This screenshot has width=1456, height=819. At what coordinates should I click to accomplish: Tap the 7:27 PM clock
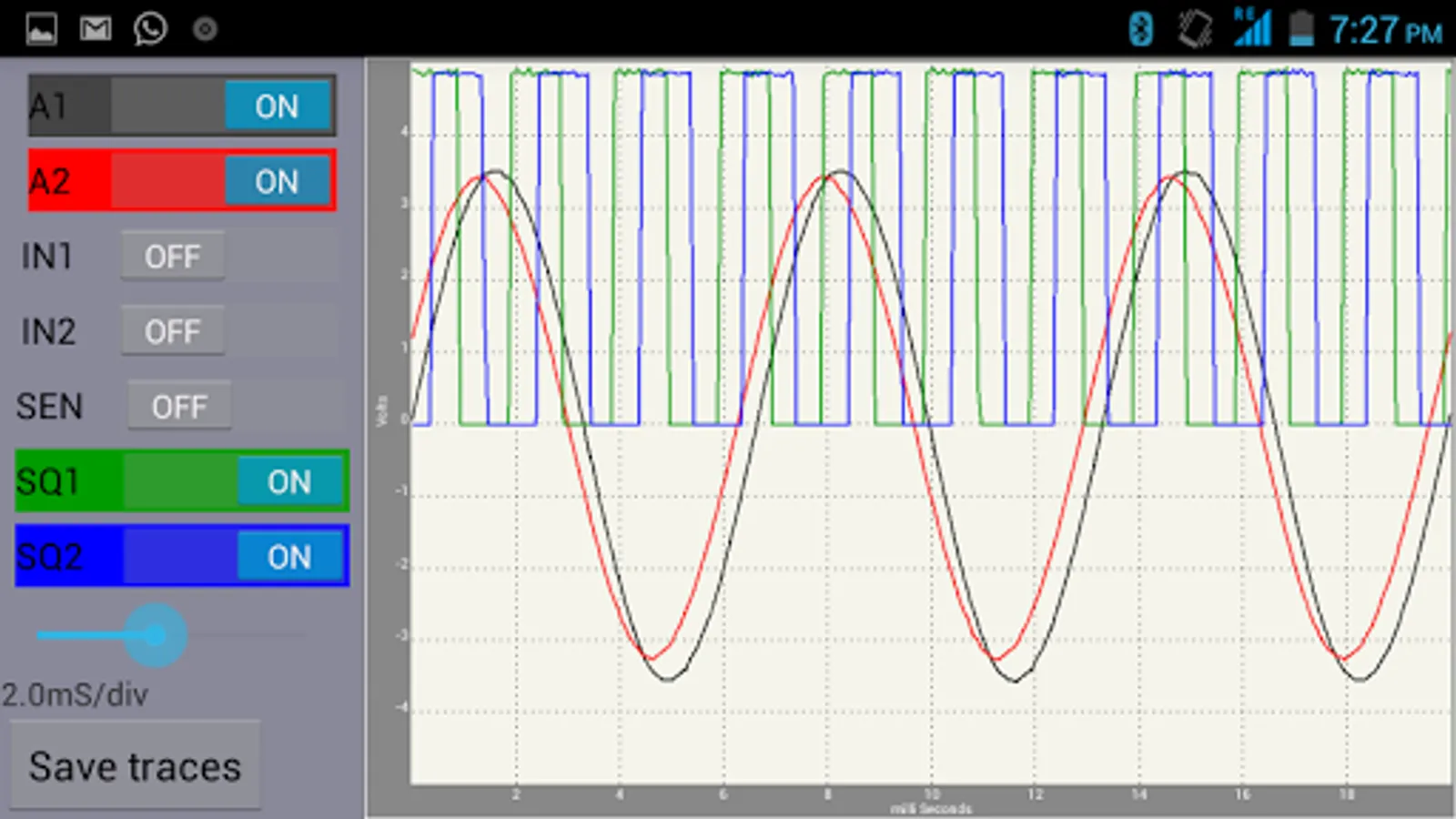pos(1386,30)
